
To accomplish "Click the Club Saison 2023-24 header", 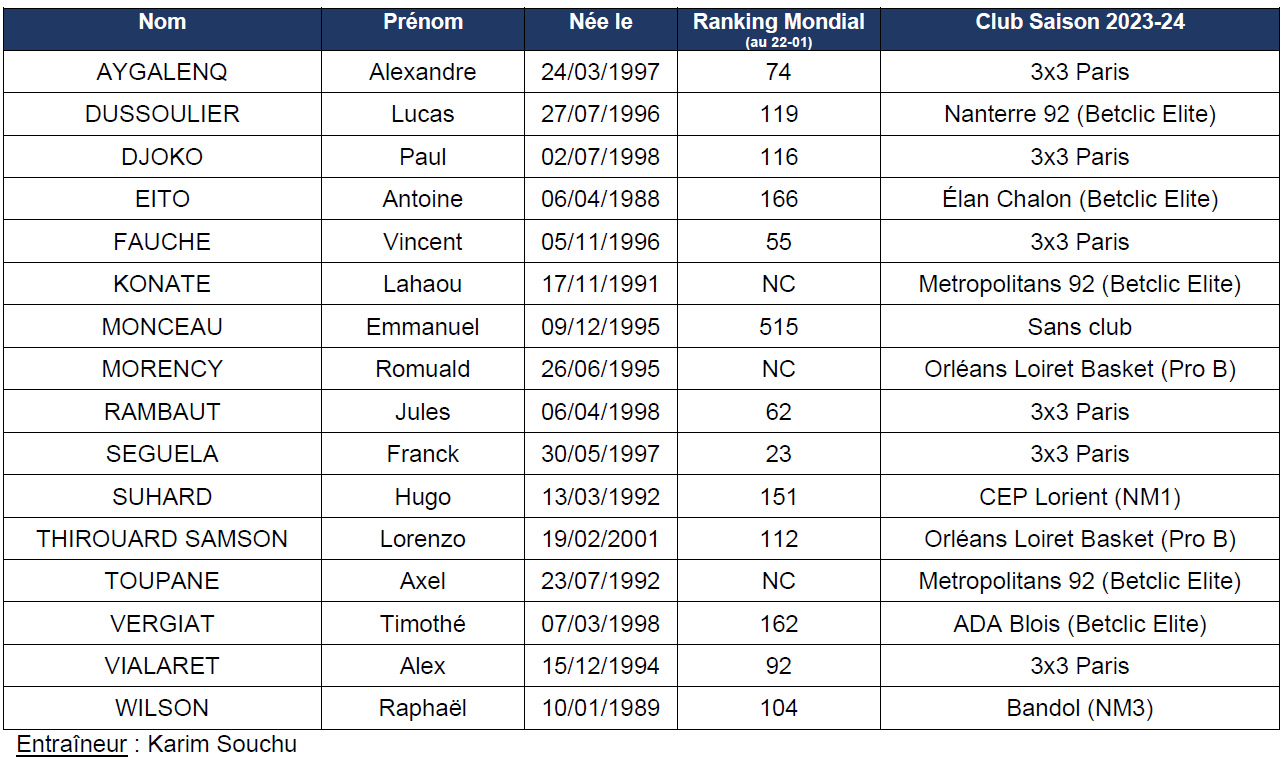I will (x=1080, y=22).
